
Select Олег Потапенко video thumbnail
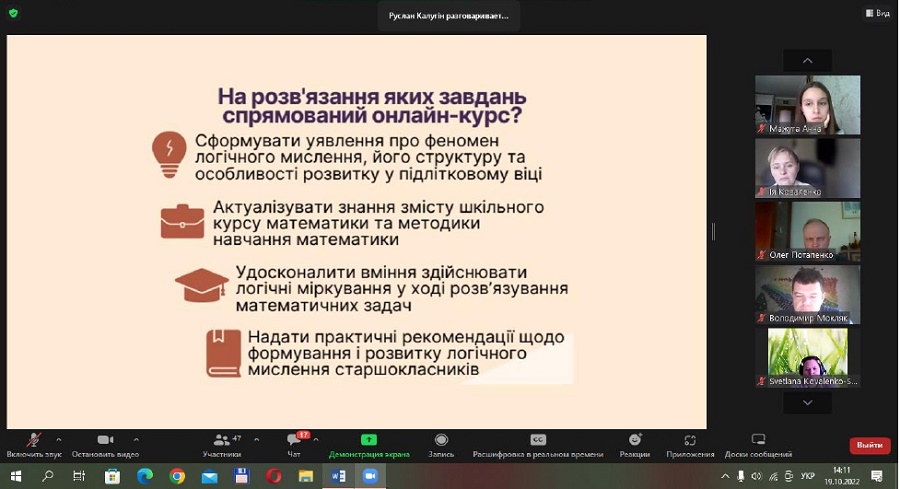click(x=807, y=232)
